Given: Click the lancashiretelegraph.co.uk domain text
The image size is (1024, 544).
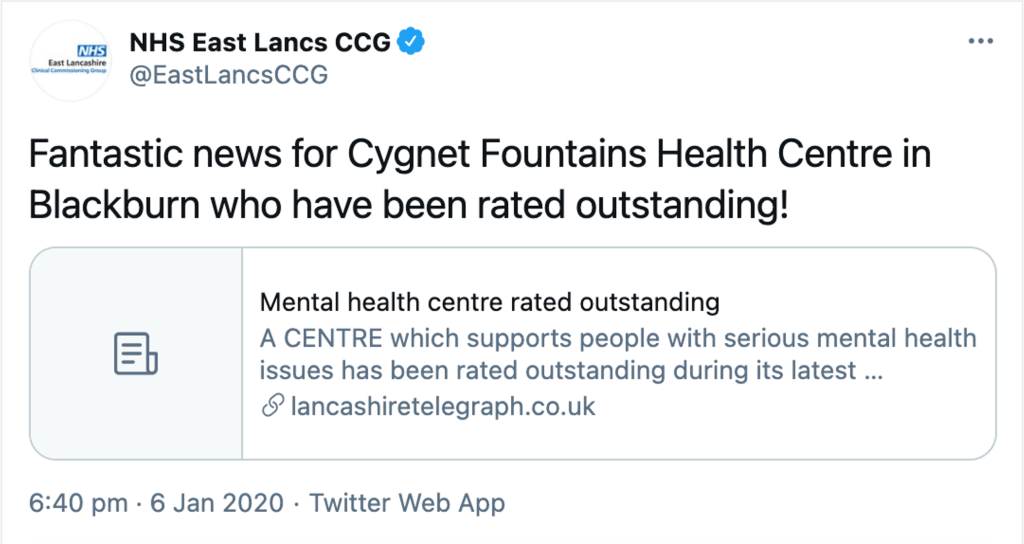Looking at the screenshot, I should (x=442, y=407).
